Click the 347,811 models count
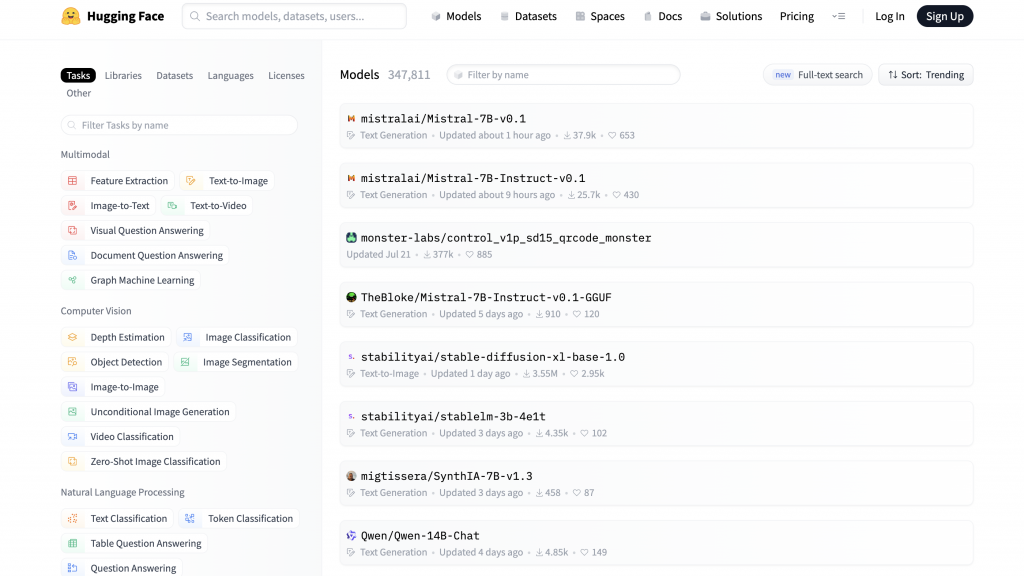The width and height of the screenshot is (1024, 576). click(x=409, y=74)
